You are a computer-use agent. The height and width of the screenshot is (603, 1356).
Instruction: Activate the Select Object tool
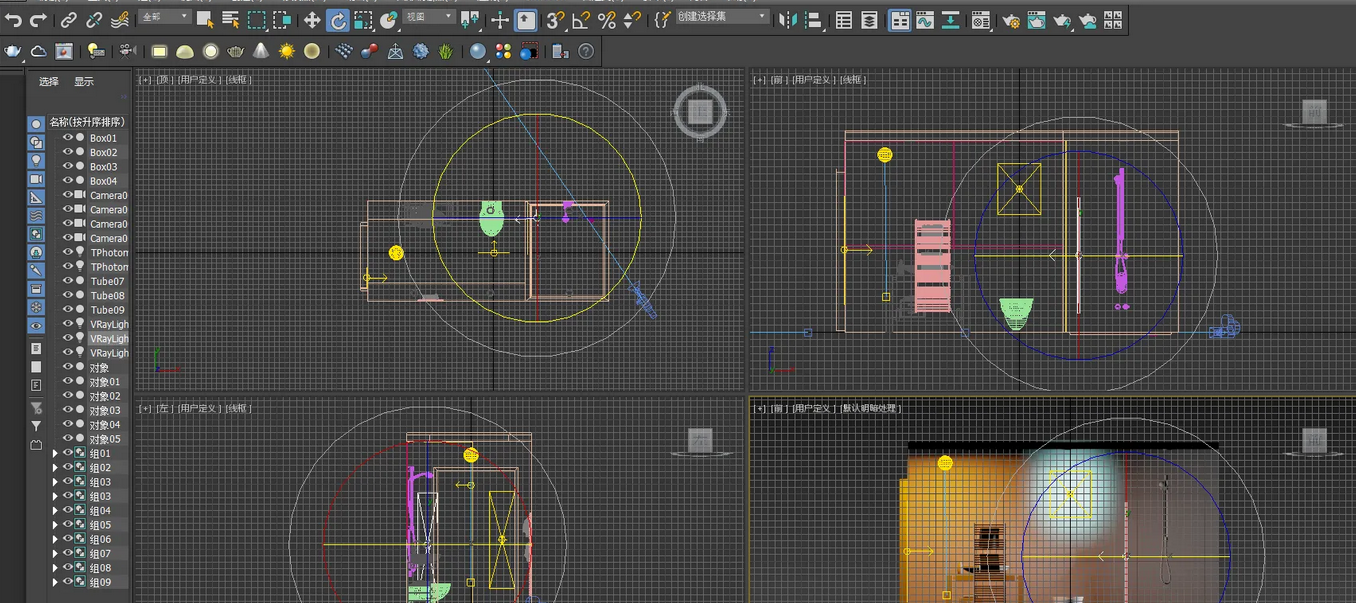[204, 19]
